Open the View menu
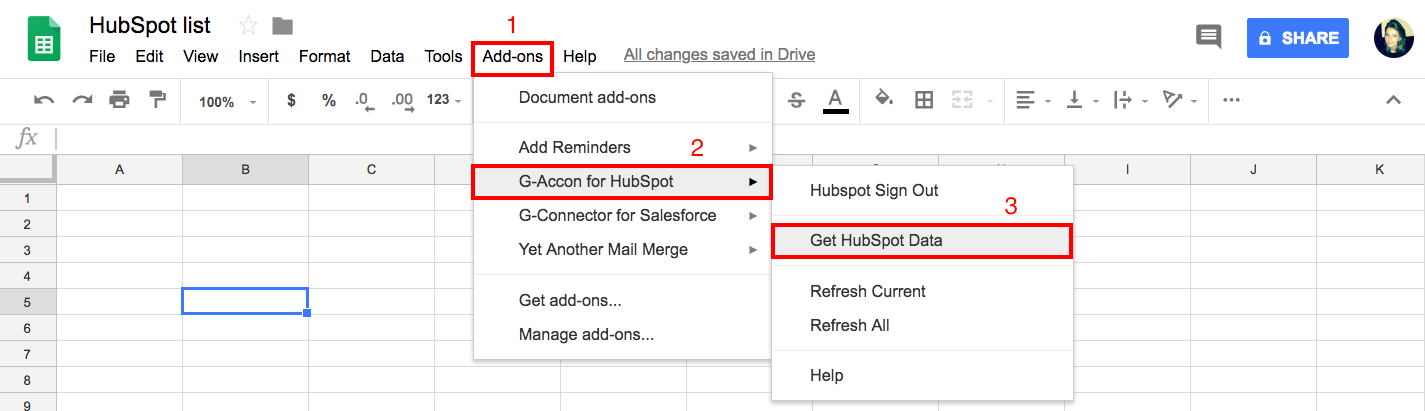Image resolution: width=1425 pixels, height=411 pixels. 201,56
